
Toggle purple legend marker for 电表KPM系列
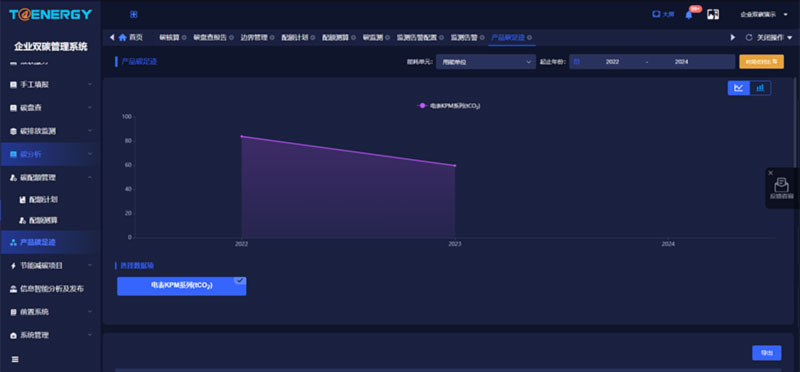[421, 106]
